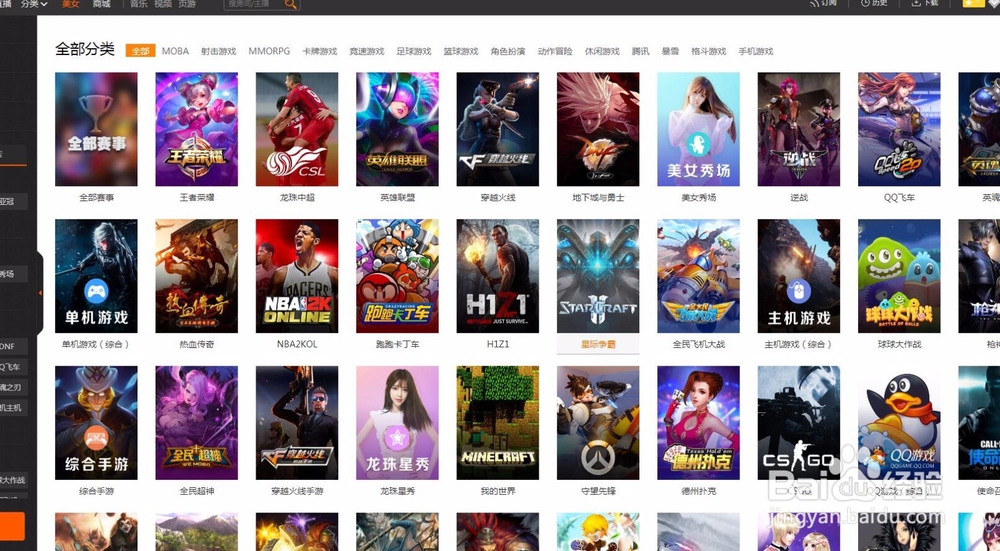Open 英雄联盟 game card
The height and width of the screenshot is (551, 1000).
[x=397, y=129]
